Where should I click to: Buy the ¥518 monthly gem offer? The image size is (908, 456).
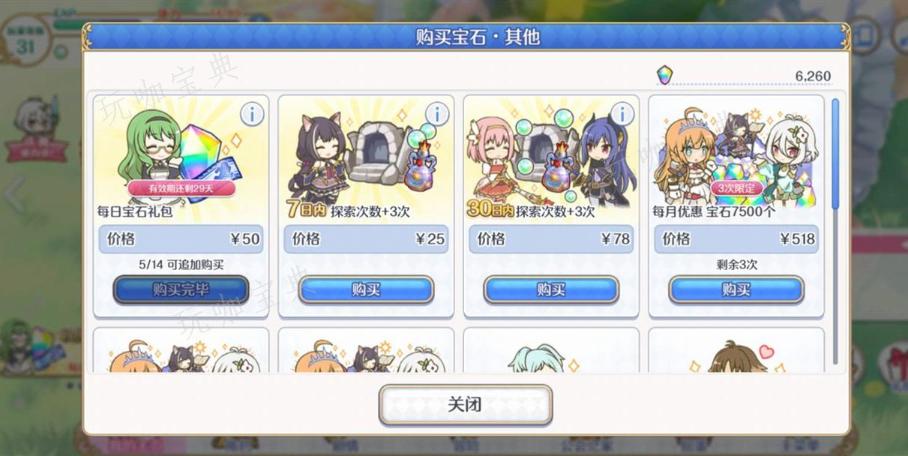(737, 289)
